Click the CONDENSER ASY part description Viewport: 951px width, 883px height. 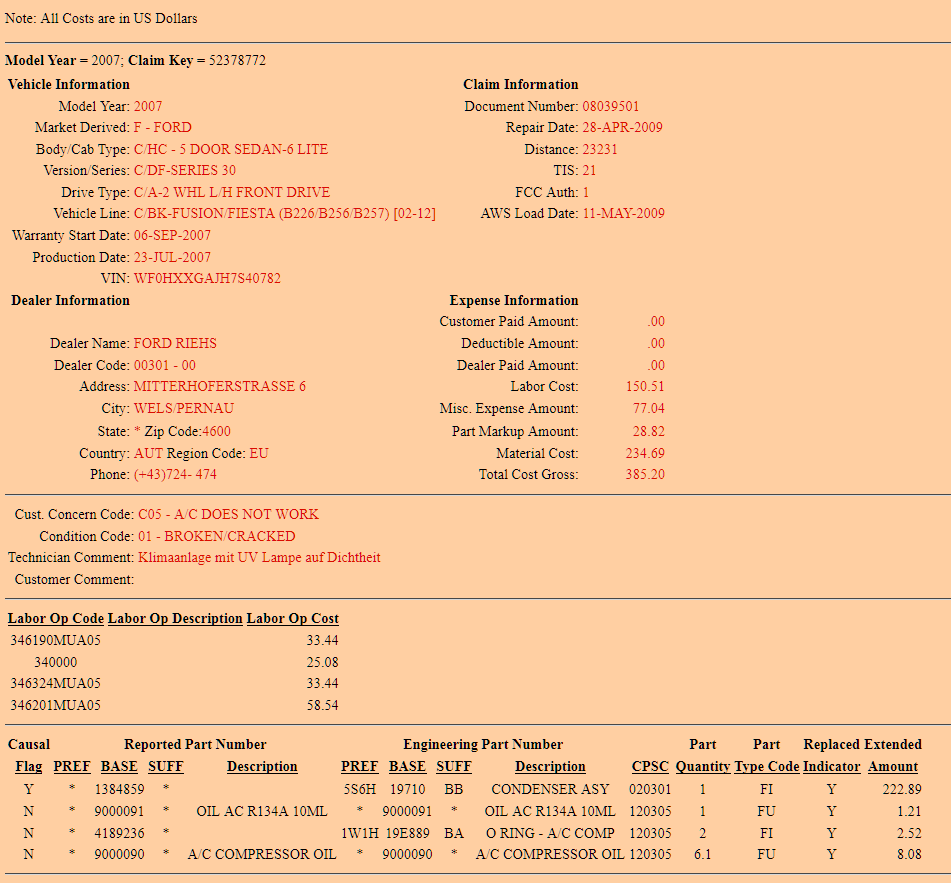(550, 789)
